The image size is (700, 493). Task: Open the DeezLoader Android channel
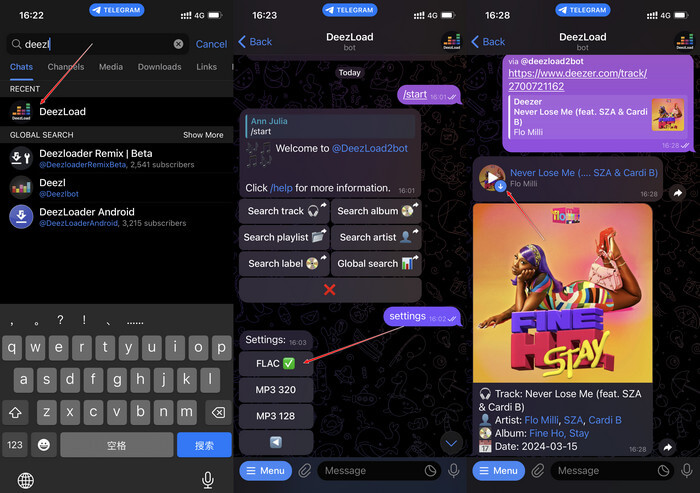[117, 217]
